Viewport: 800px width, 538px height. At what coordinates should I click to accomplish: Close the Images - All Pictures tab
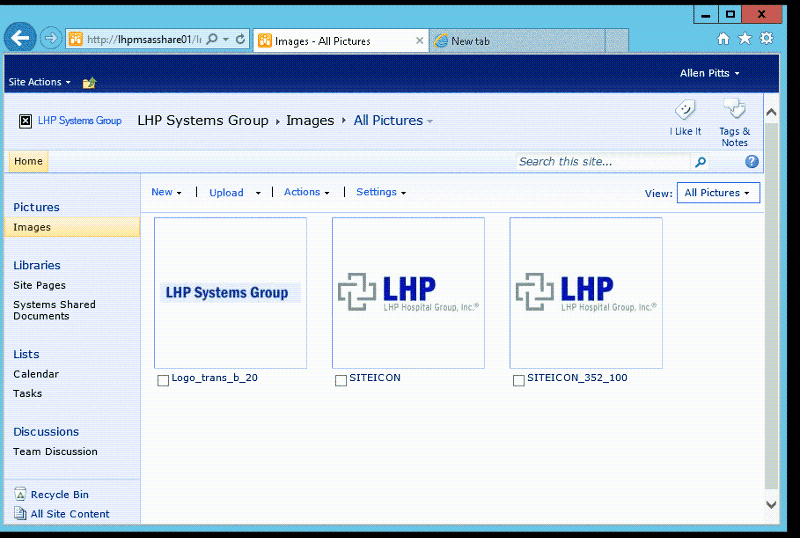coord(419,40)
